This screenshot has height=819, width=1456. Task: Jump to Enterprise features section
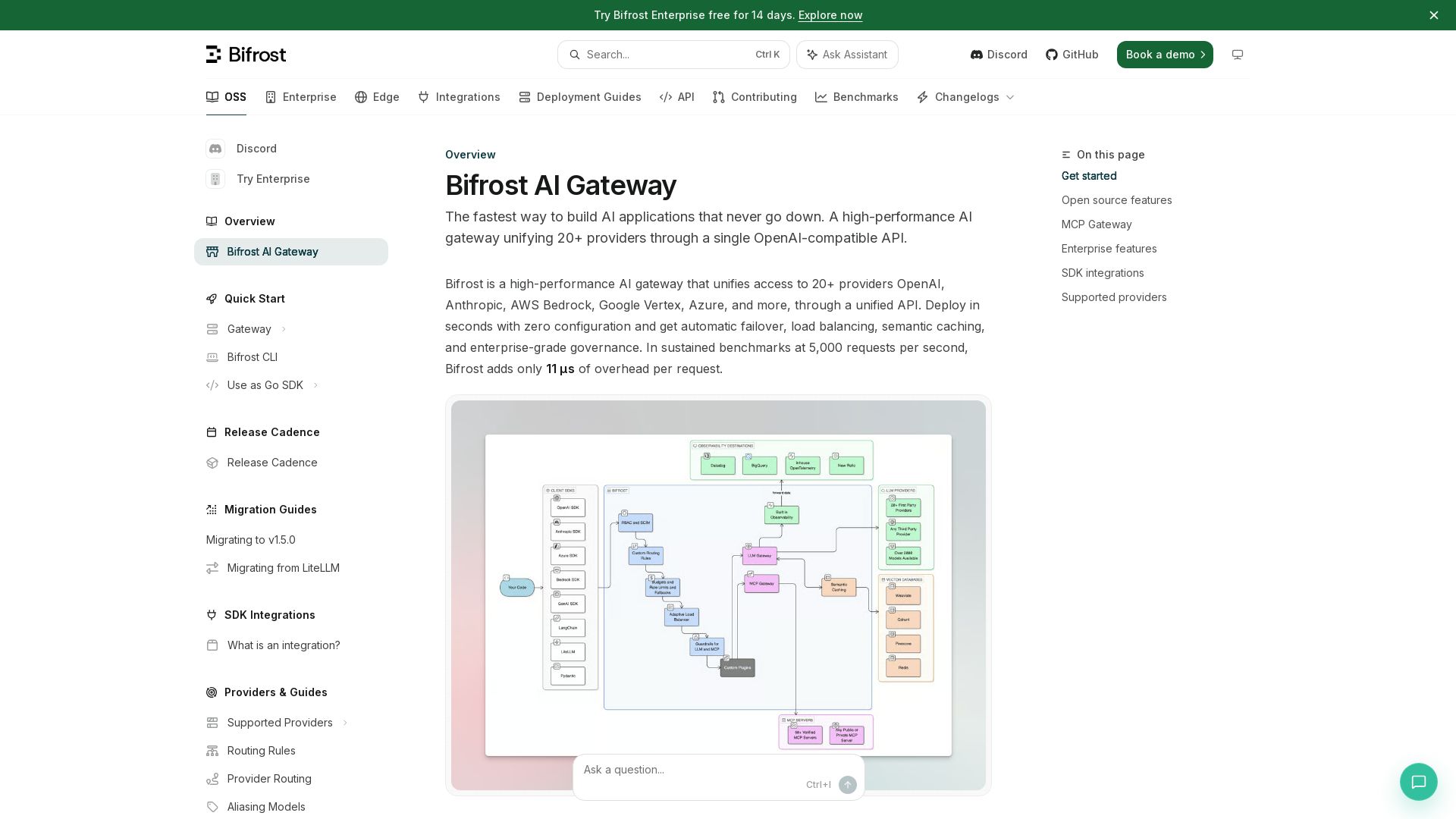(x=1109, y=249)
